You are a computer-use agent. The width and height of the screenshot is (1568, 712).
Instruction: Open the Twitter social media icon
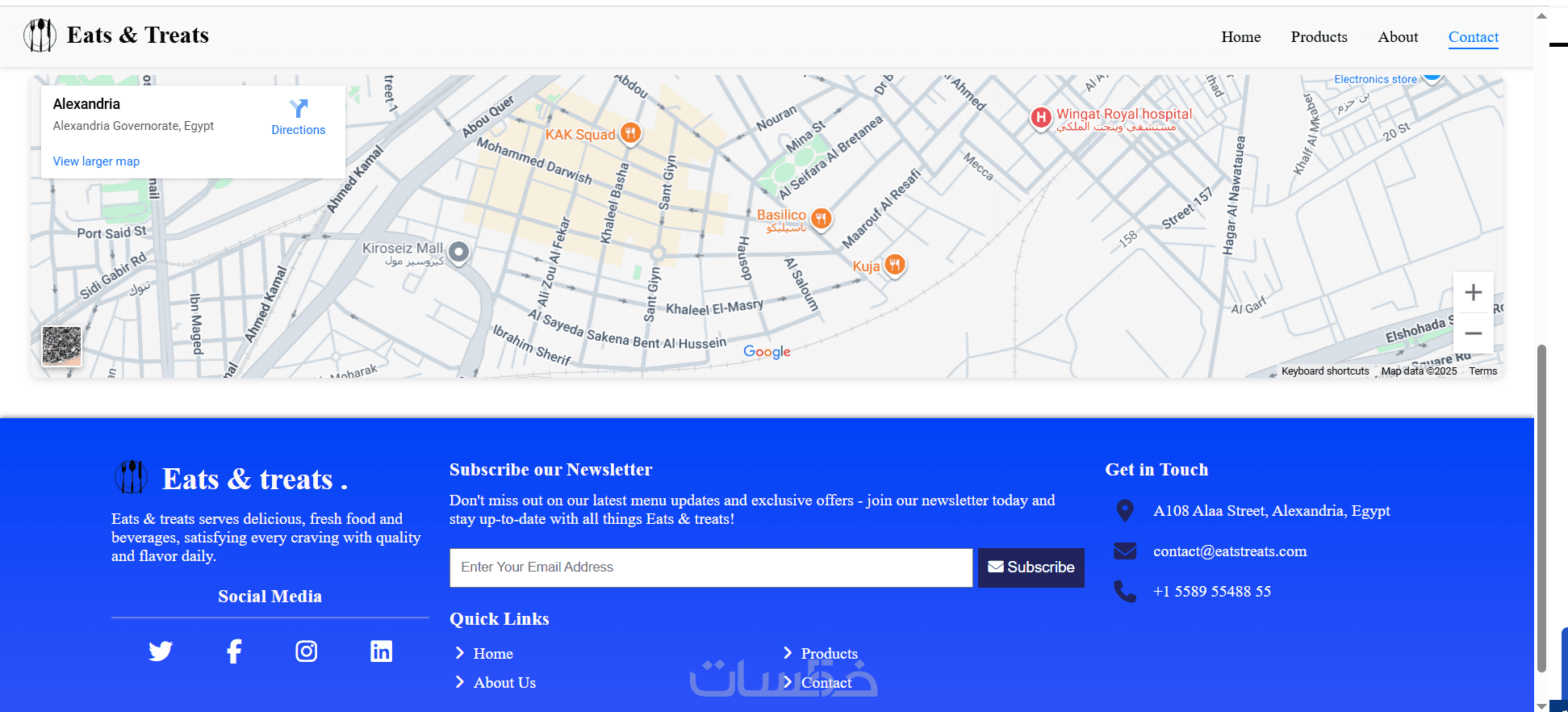pos(161,651)
